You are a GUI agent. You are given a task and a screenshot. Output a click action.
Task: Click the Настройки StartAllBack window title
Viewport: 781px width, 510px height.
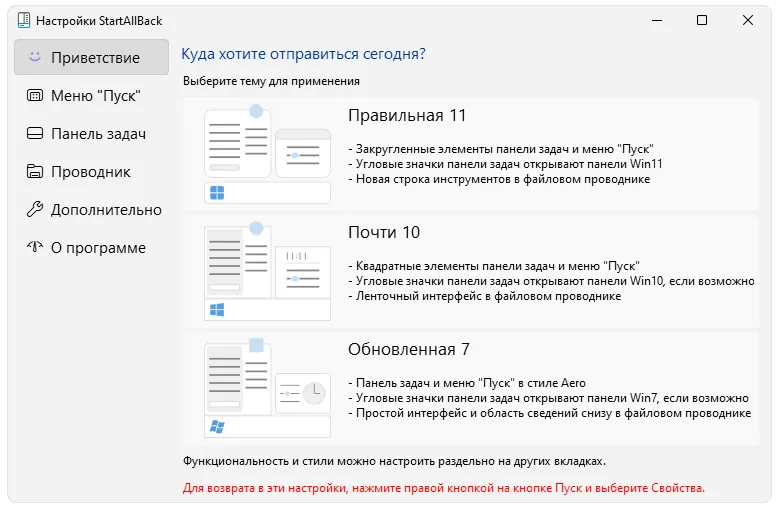[x=99, y=21]
